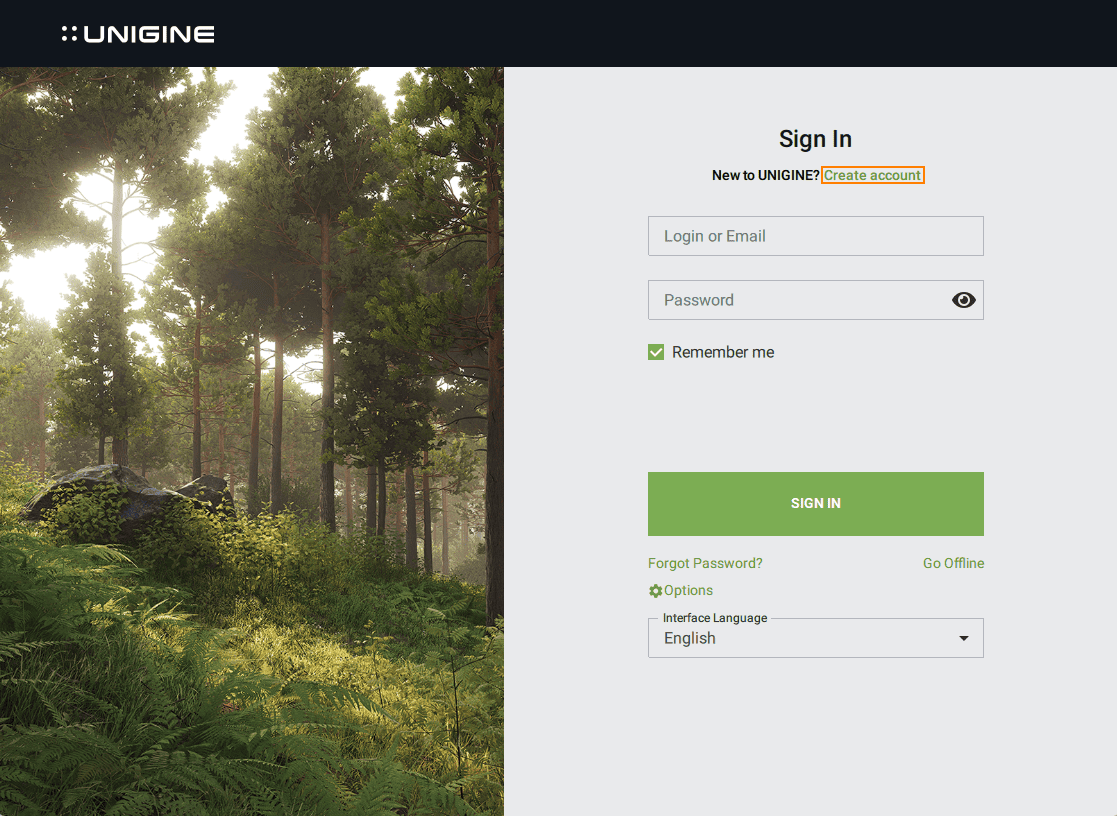This screenshot has width=1117, height=816.
Task: Uncheck the Remember me checkbox
Action: click(656, 352)
